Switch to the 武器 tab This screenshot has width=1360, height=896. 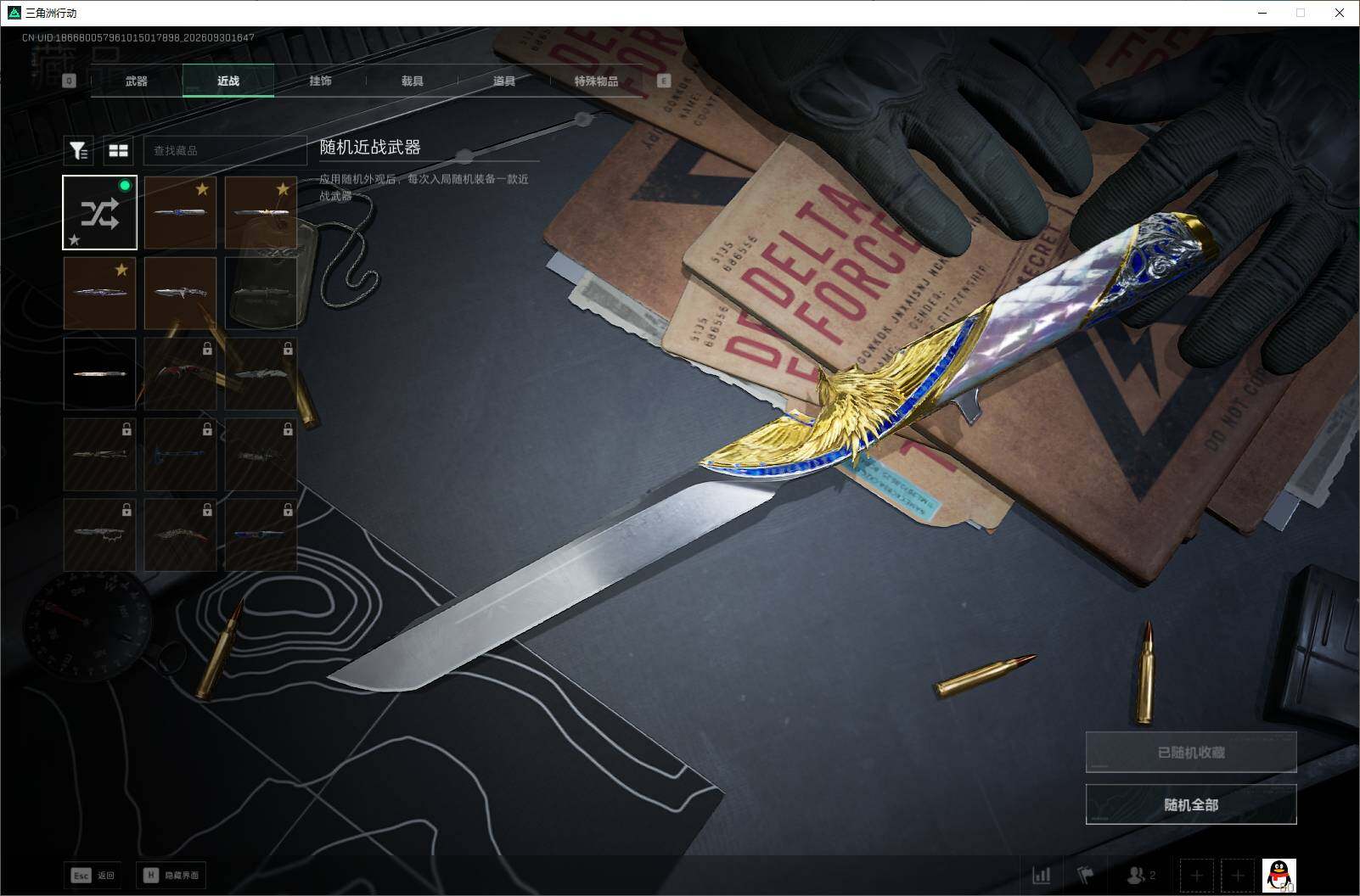pyautogui.click(x=137, y=81)
